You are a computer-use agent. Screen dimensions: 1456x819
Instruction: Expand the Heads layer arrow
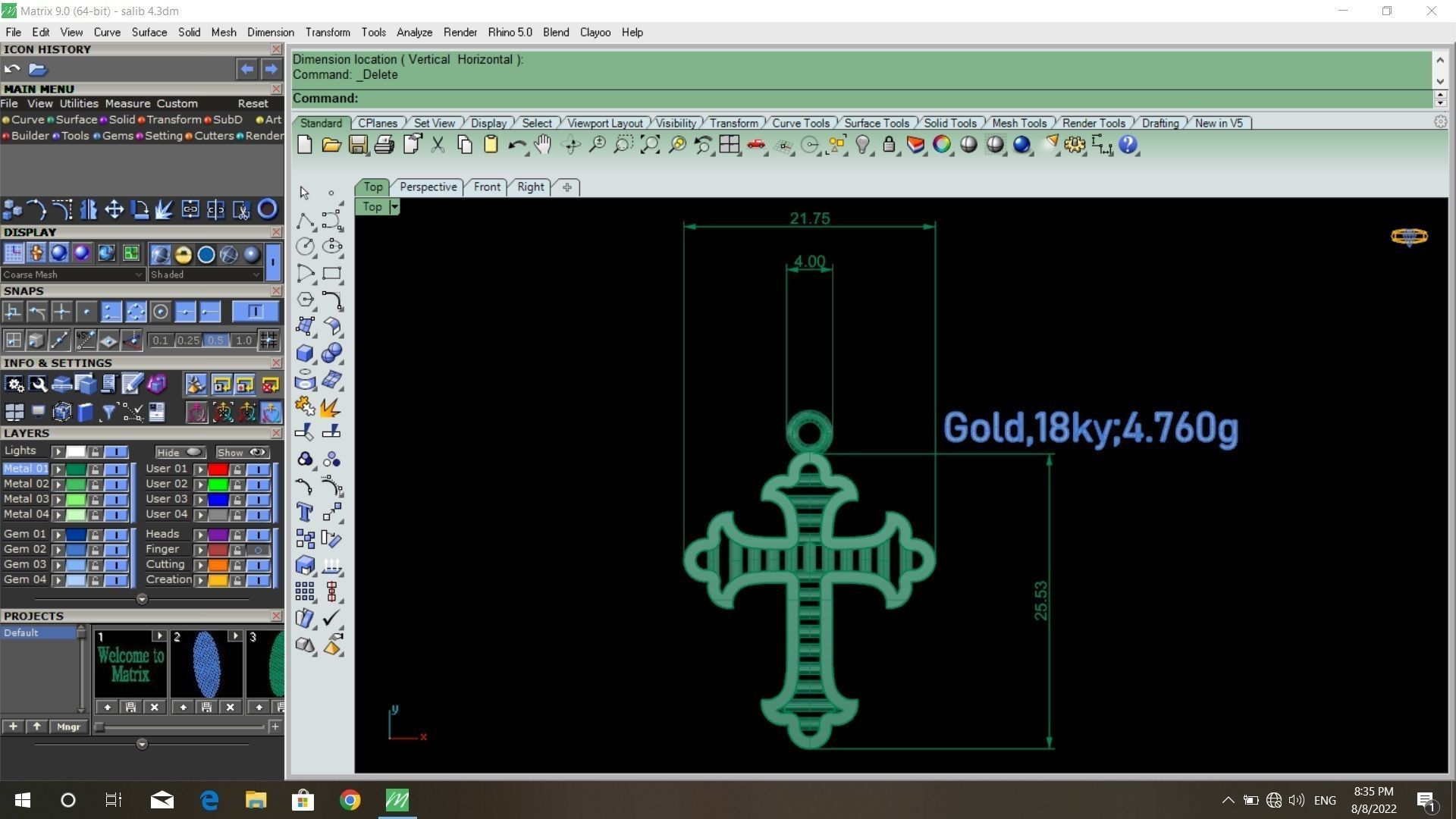tap(200, 535)
